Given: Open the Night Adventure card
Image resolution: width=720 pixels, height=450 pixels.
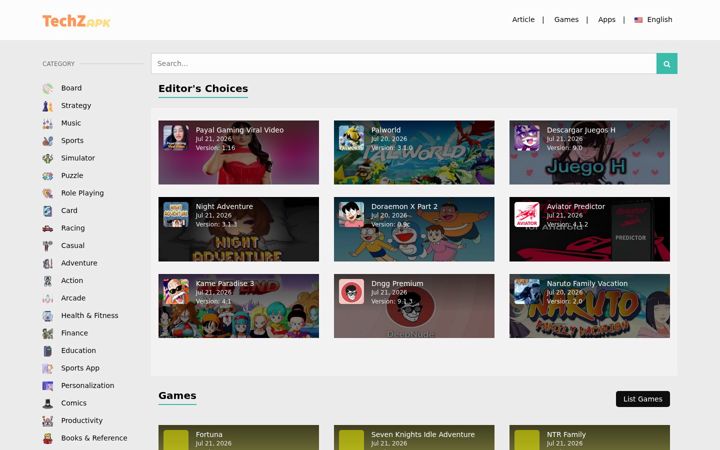Looking at the screenshot, I should [x=239, y=229].
